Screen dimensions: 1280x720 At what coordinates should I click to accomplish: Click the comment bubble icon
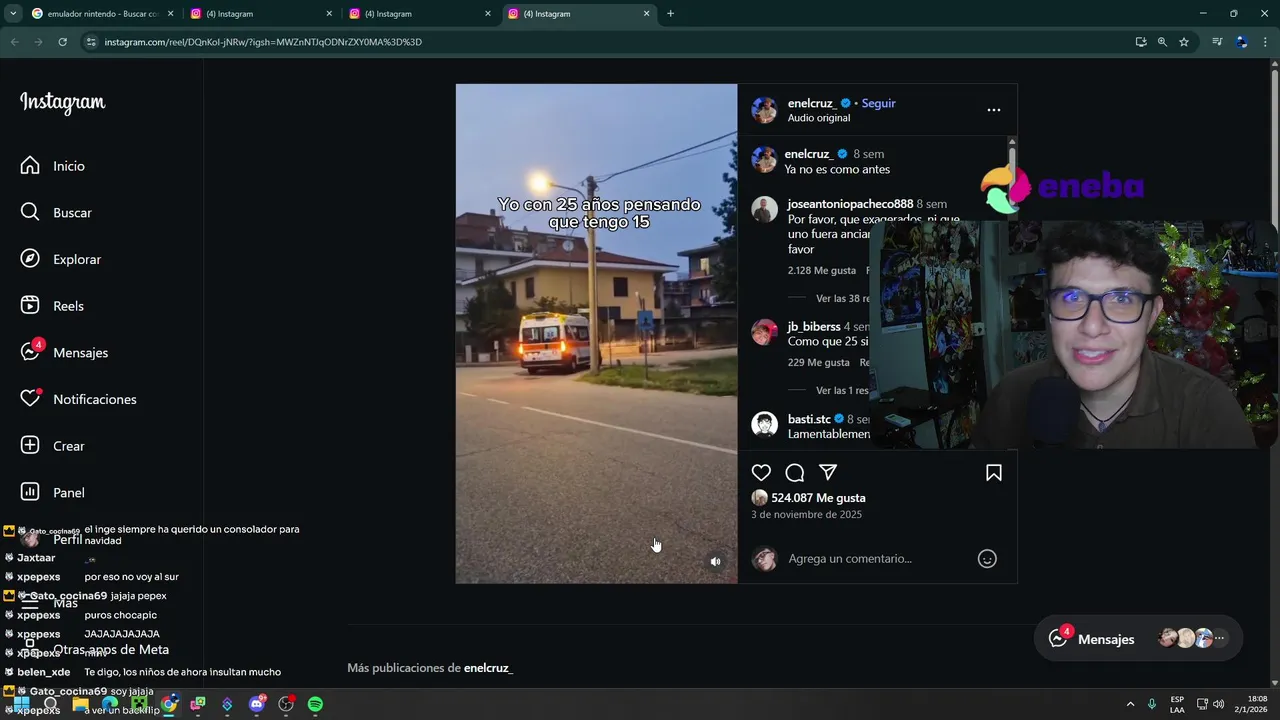795,473
